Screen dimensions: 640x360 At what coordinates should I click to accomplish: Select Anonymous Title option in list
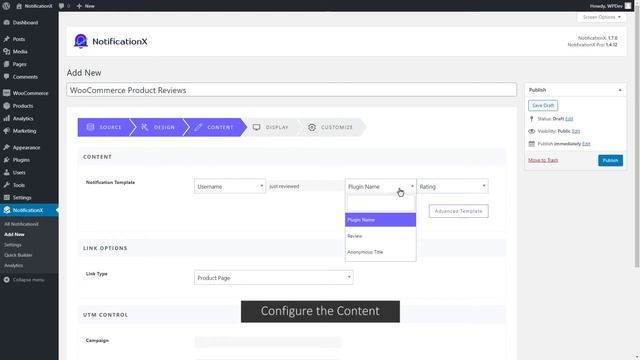point(380,252)
